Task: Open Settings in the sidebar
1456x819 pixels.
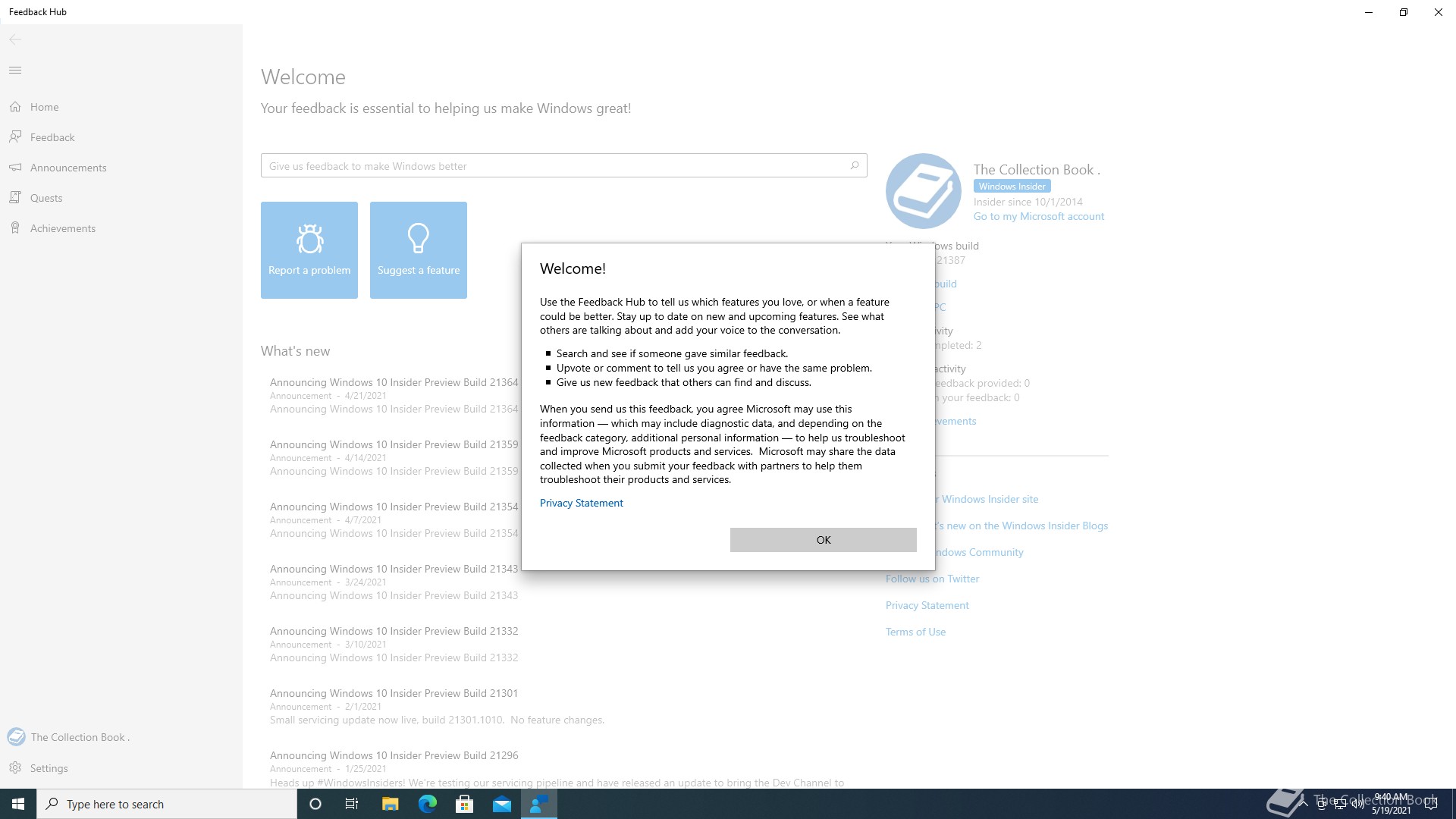Action: click(x=121, y=768)
